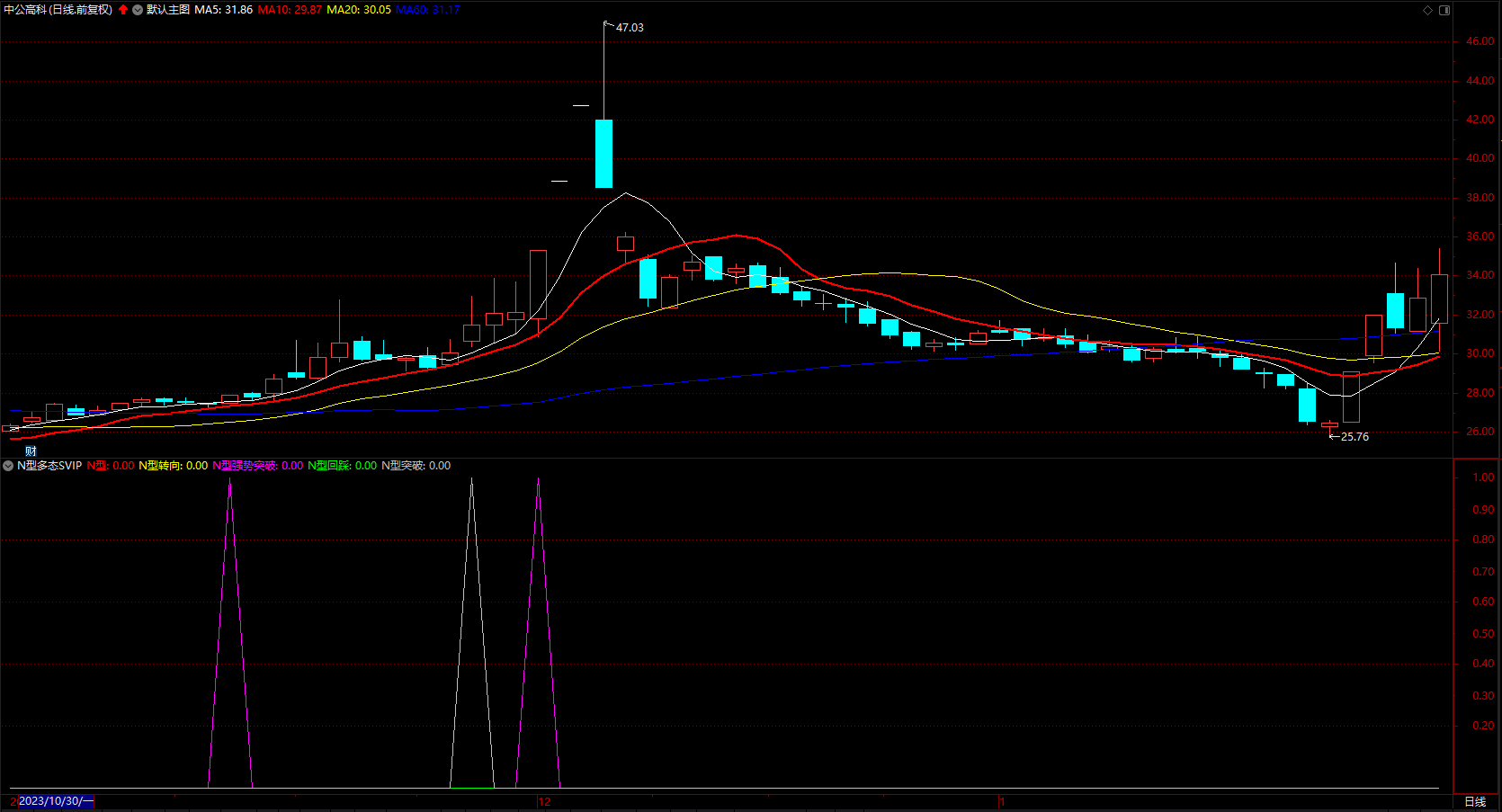Click the 0.50 indicator axis label
Image resolution: width=1502 pixels, height=812 pixels.
click(x=1483, y=634)
